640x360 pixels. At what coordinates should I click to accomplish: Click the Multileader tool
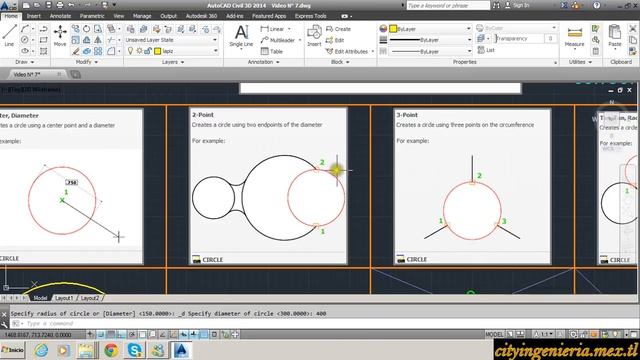coord(278,40)
